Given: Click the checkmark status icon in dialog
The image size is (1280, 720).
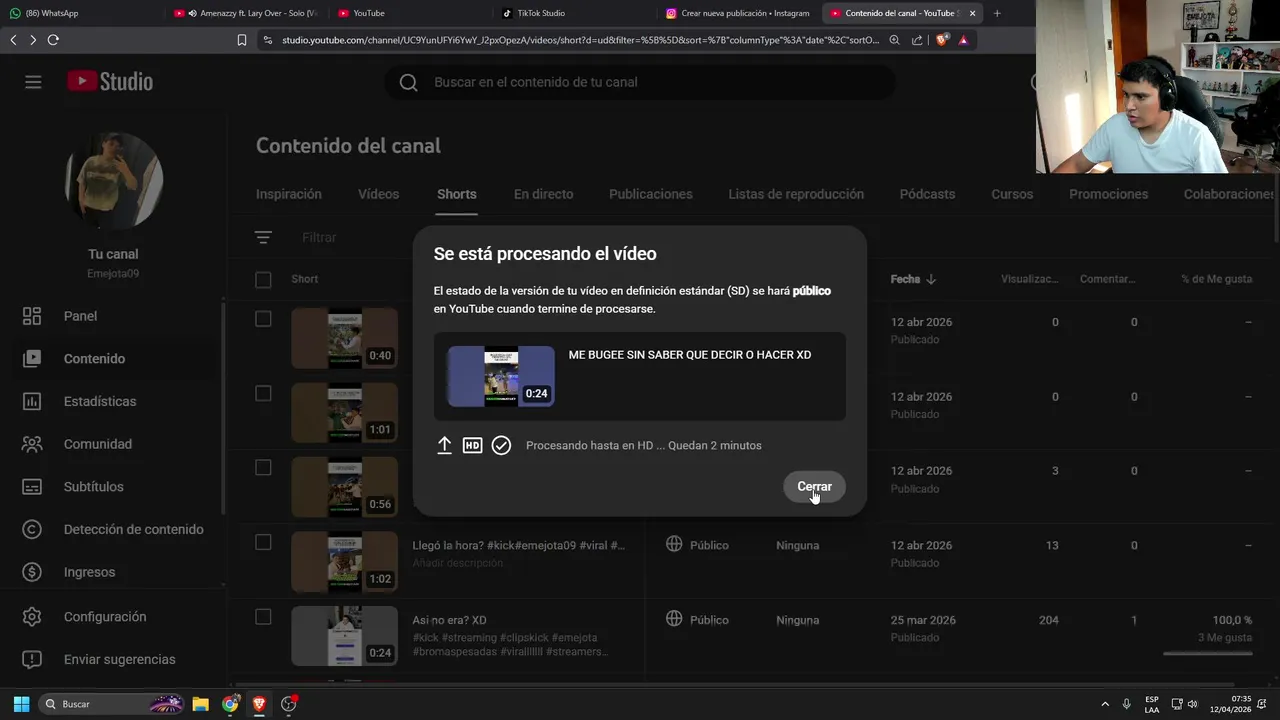Looking at the screenshot, I should tap(501, 445).
